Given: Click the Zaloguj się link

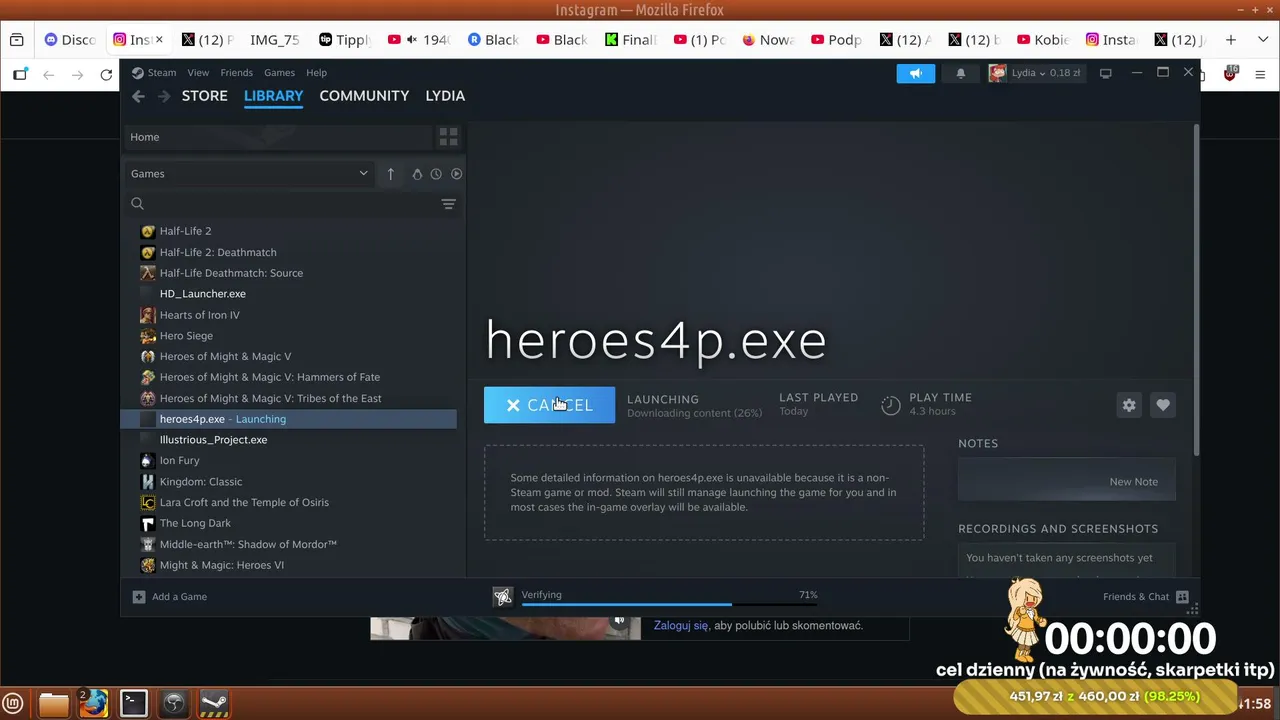Looking at the screenshot, I should [681, 626].
